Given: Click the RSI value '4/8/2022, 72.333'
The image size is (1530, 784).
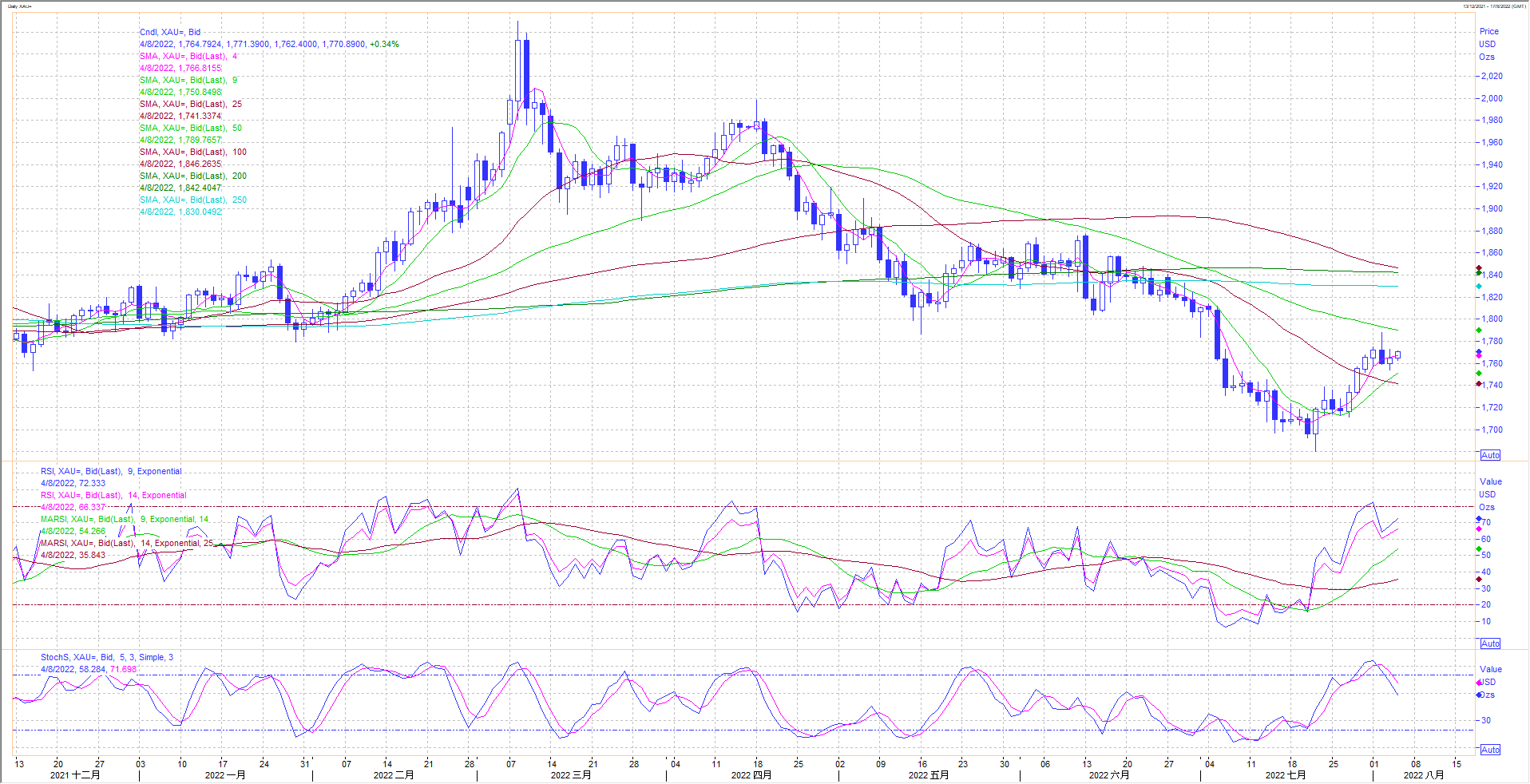Looking at the screenshot, I should [x=73, y=484].
